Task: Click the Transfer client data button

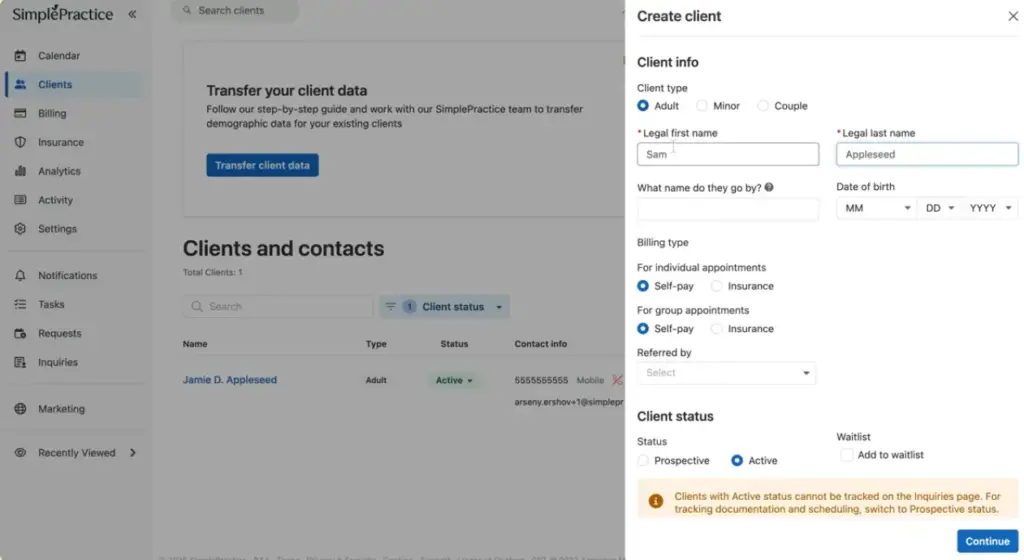Action: [x=263, y=165]
